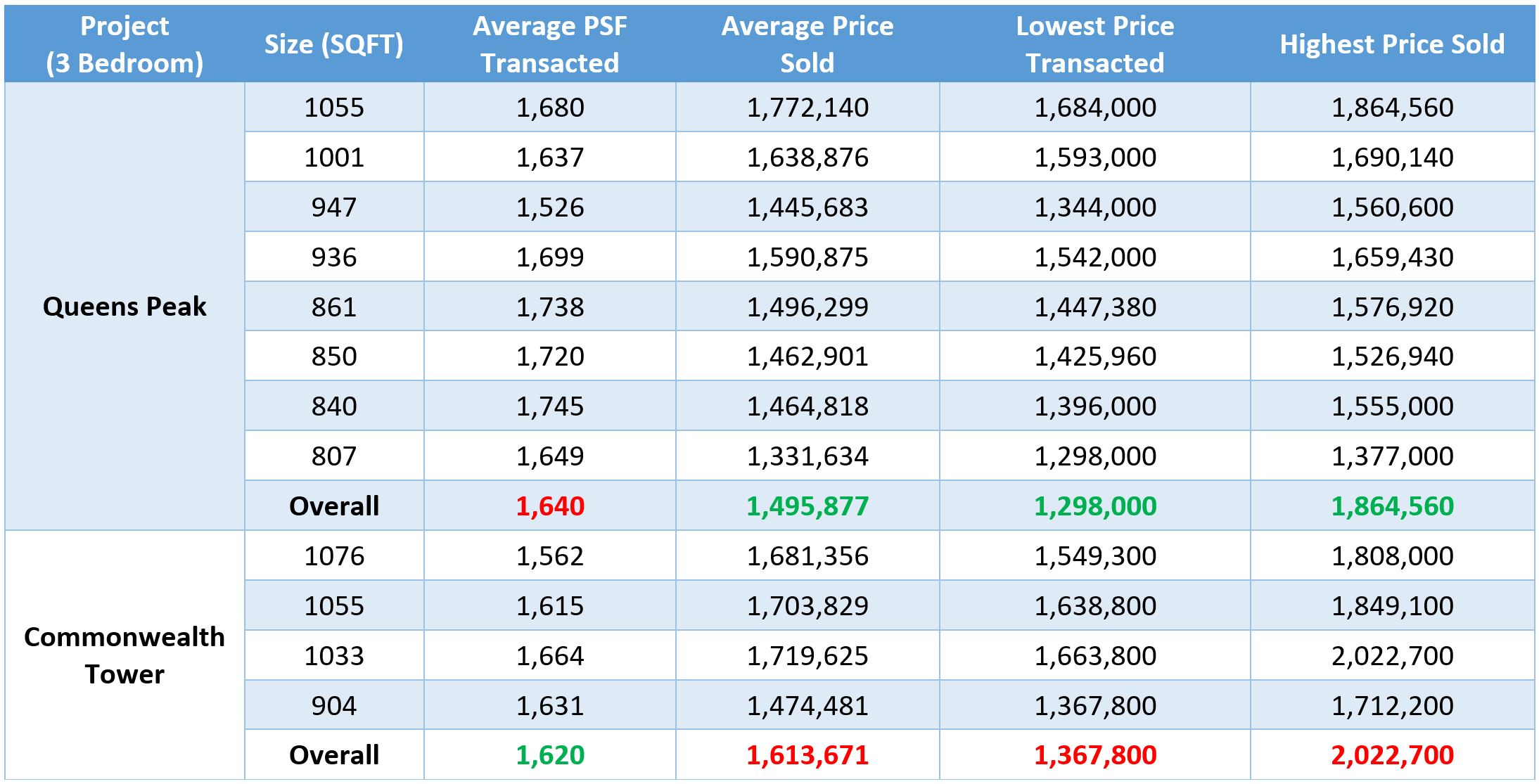Click the red 1,640 overall PSF value
Screen dimensions: 1539x784
point(550,506)
